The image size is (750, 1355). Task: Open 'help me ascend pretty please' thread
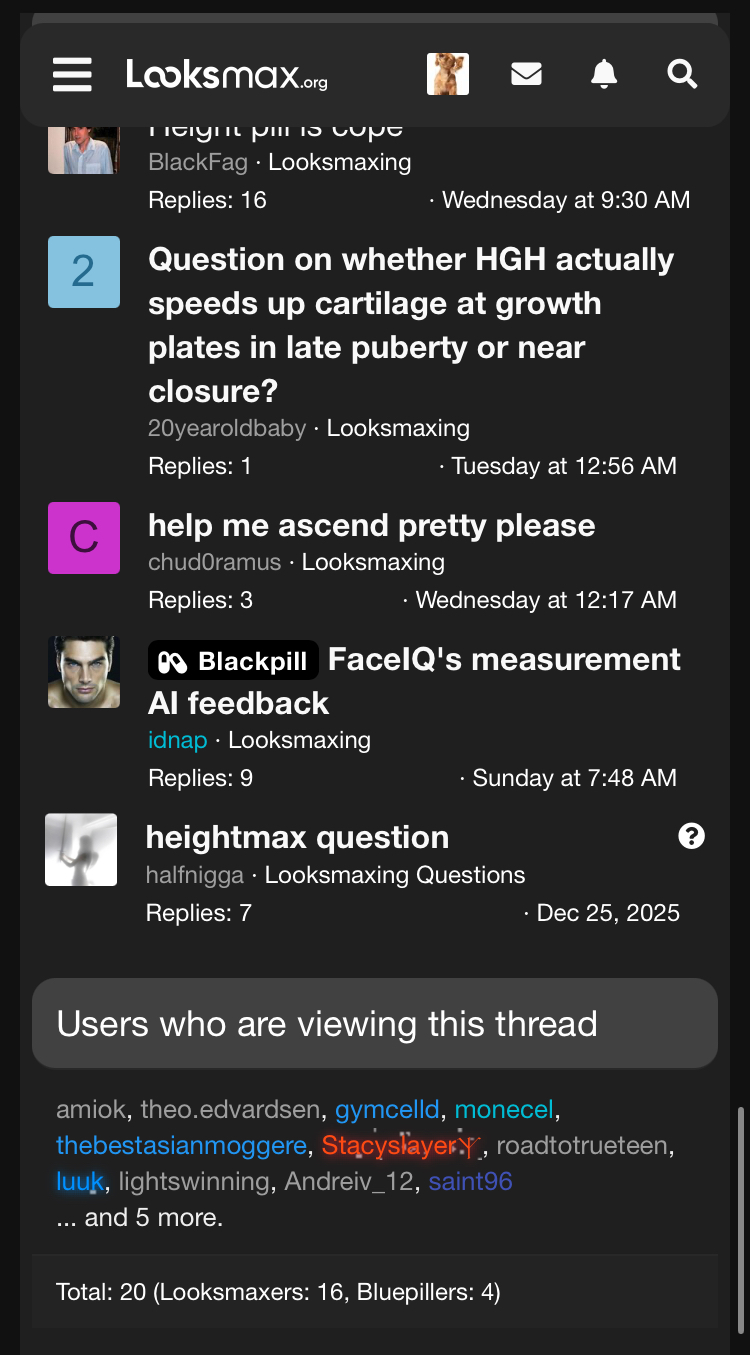pos(371,525)
